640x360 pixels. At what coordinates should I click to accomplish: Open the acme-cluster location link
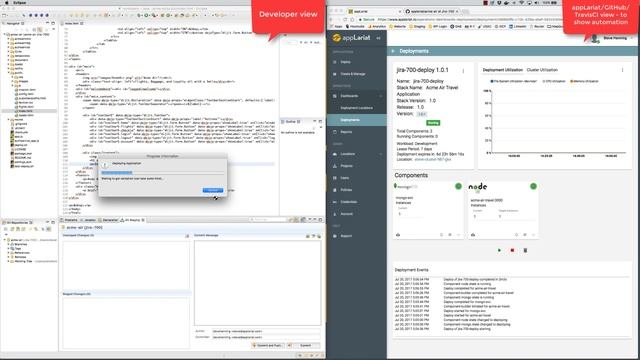[433, 160]
